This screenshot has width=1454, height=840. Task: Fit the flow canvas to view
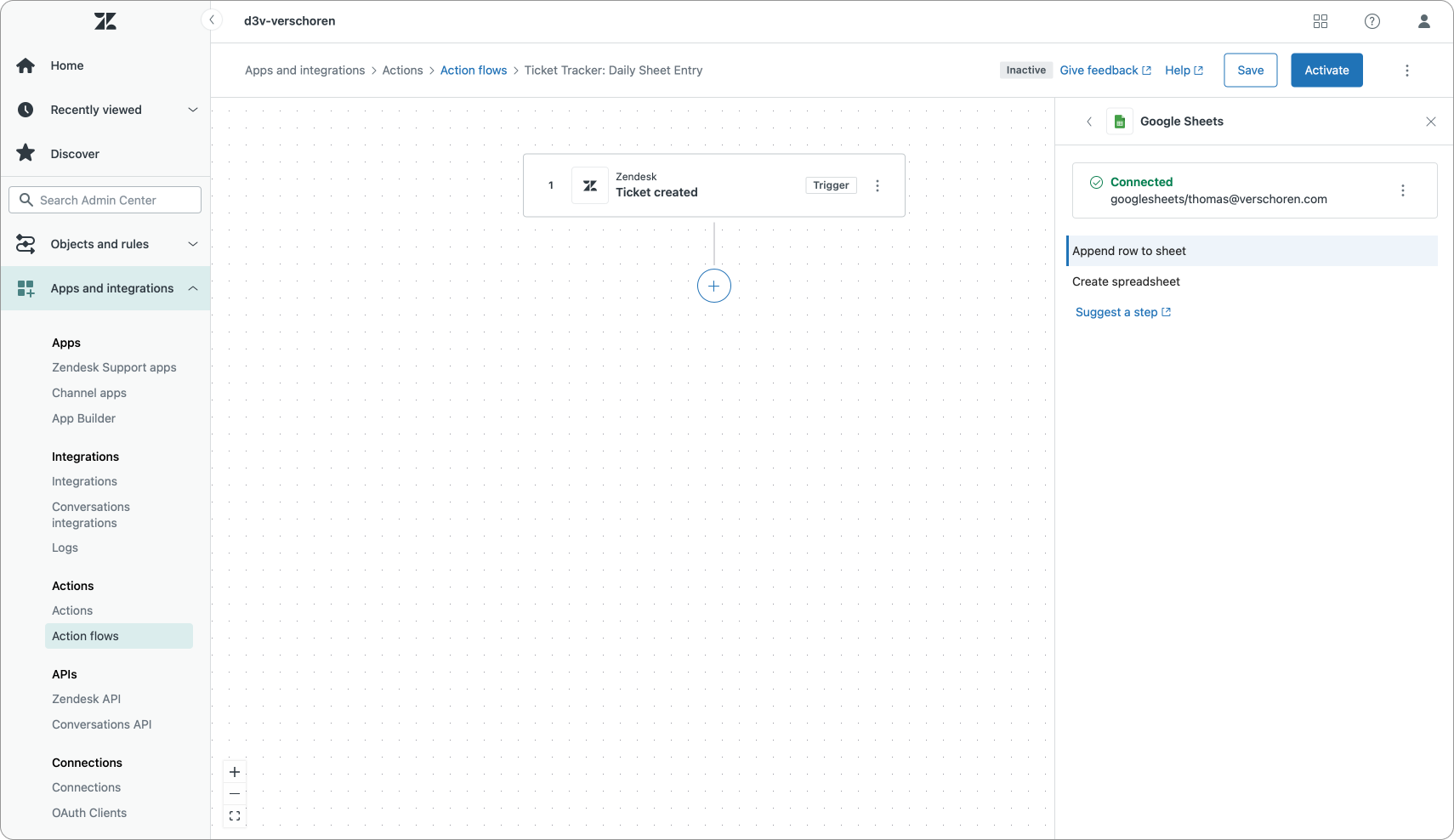235,816
